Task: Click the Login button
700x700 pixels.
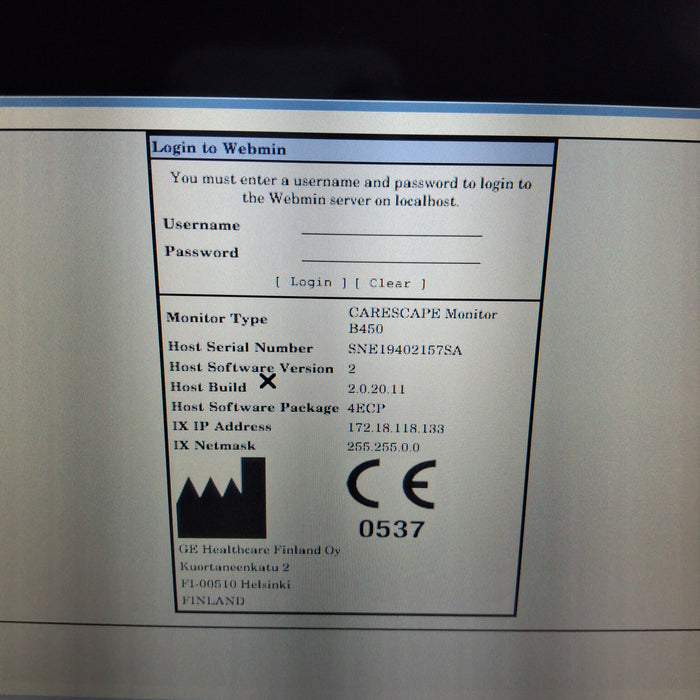Action: click(311, 282)
